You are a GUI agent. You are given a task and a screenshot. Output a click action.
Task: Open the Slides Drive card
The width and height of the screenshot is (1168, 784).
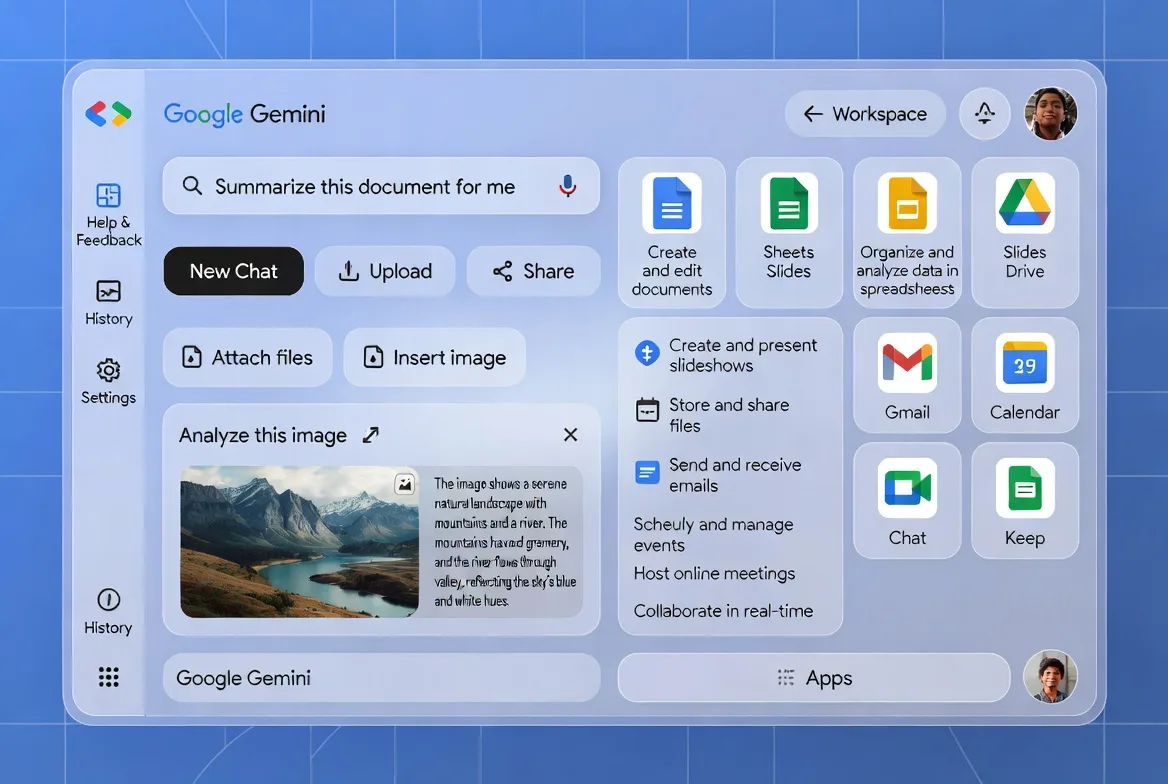[1025, 233]
